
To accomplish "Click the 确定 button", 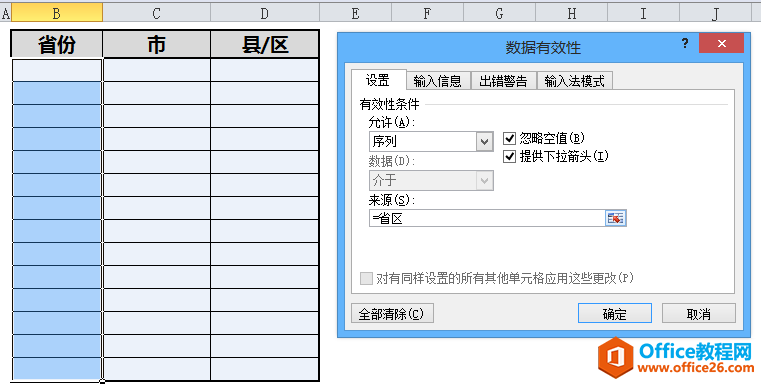I will coord(614,314).
